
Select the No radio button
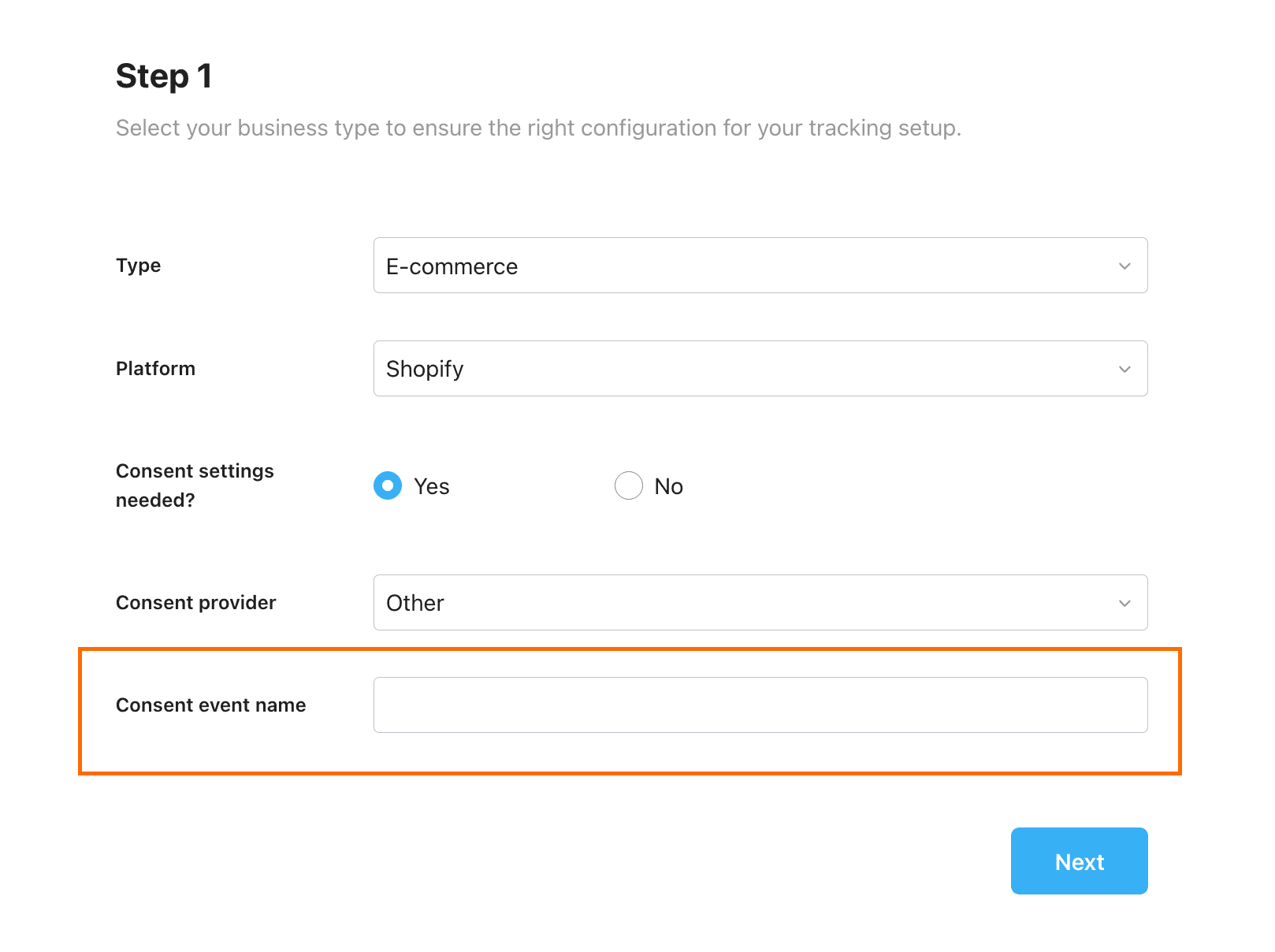point(629,485)
